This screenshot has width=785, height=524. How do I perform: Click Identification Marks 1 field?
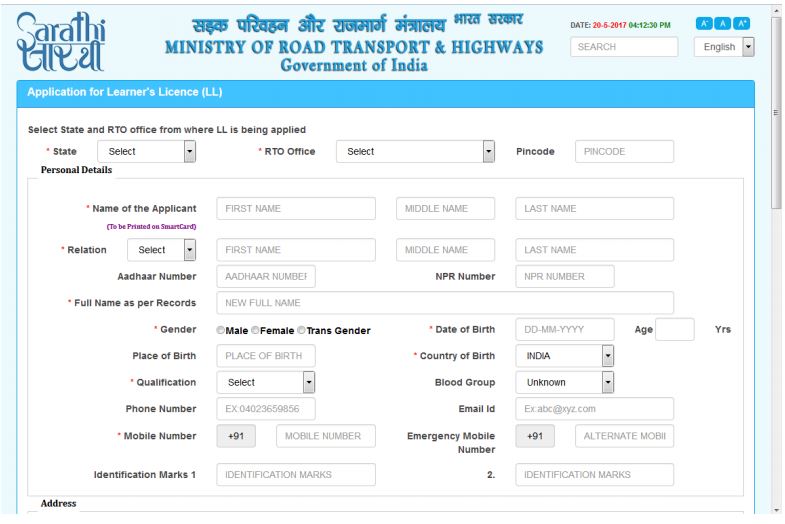(296, 475)
